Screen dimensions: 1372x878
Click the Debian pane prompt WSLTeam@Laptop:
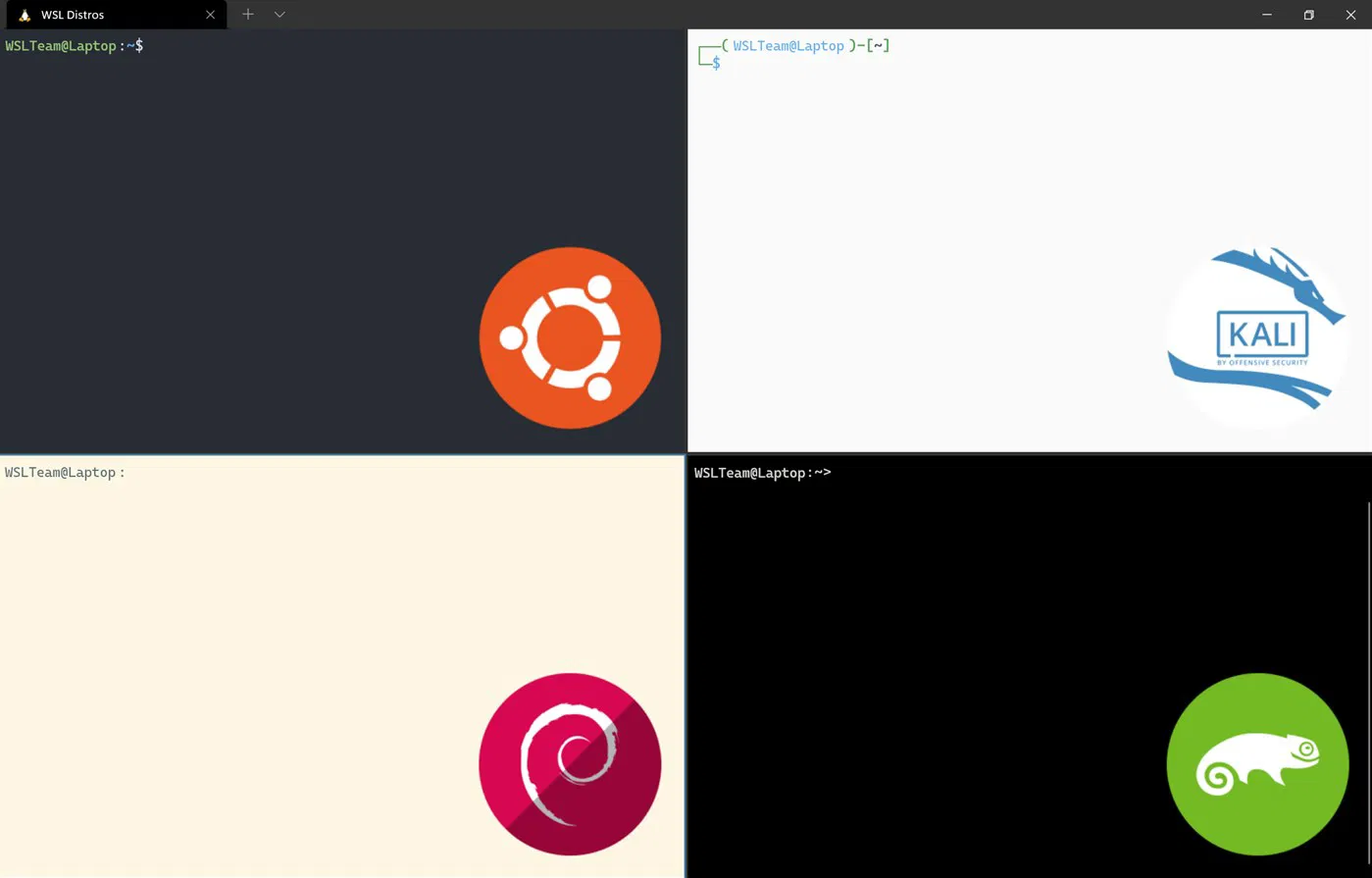pos(65,473)
